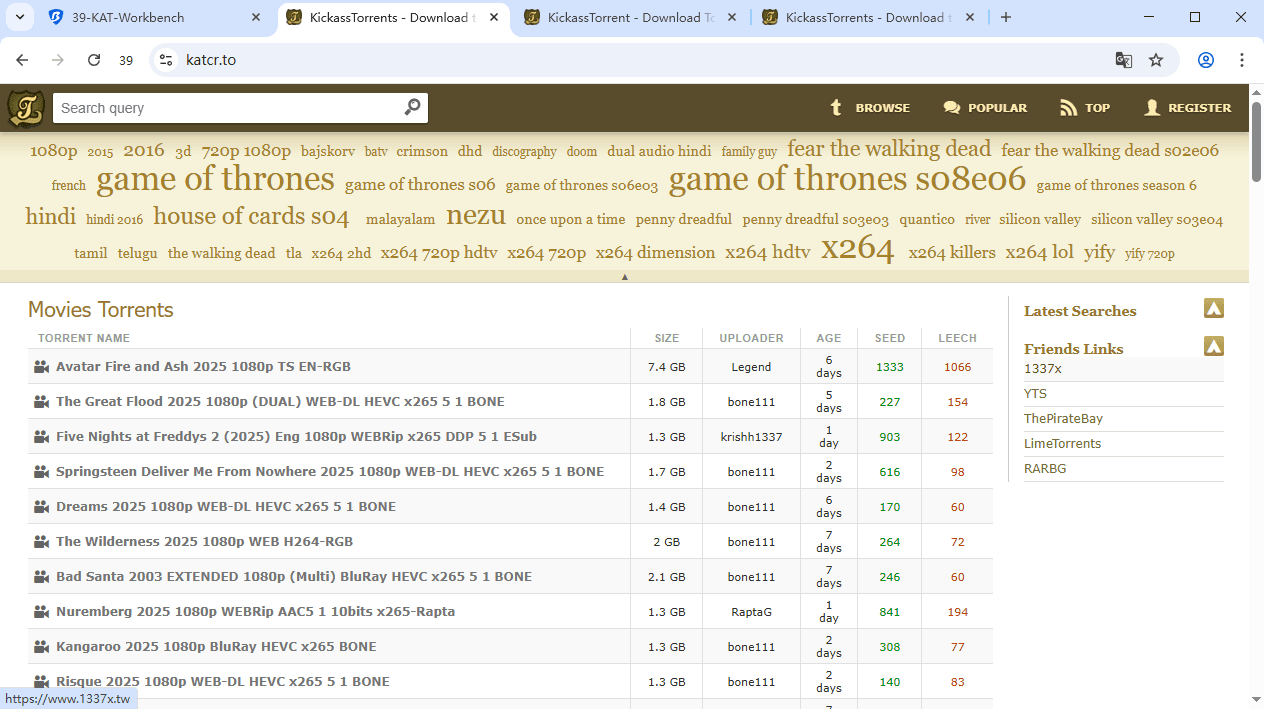
Task: Click the movie icon beside Risque 2025
Action: (41, 682)
